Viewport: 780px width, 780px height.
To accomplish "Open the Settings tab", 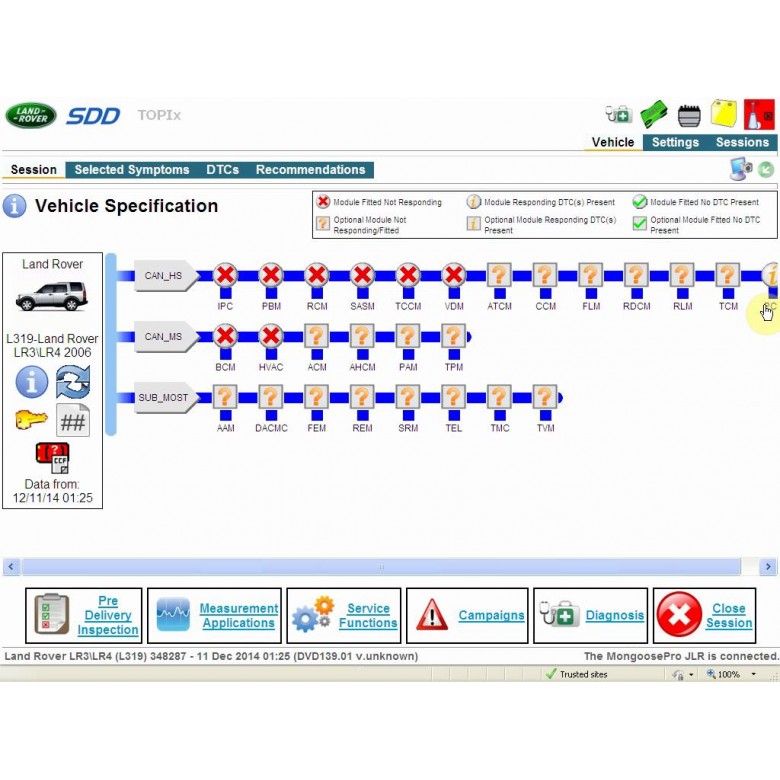I will tap(675, 142).
